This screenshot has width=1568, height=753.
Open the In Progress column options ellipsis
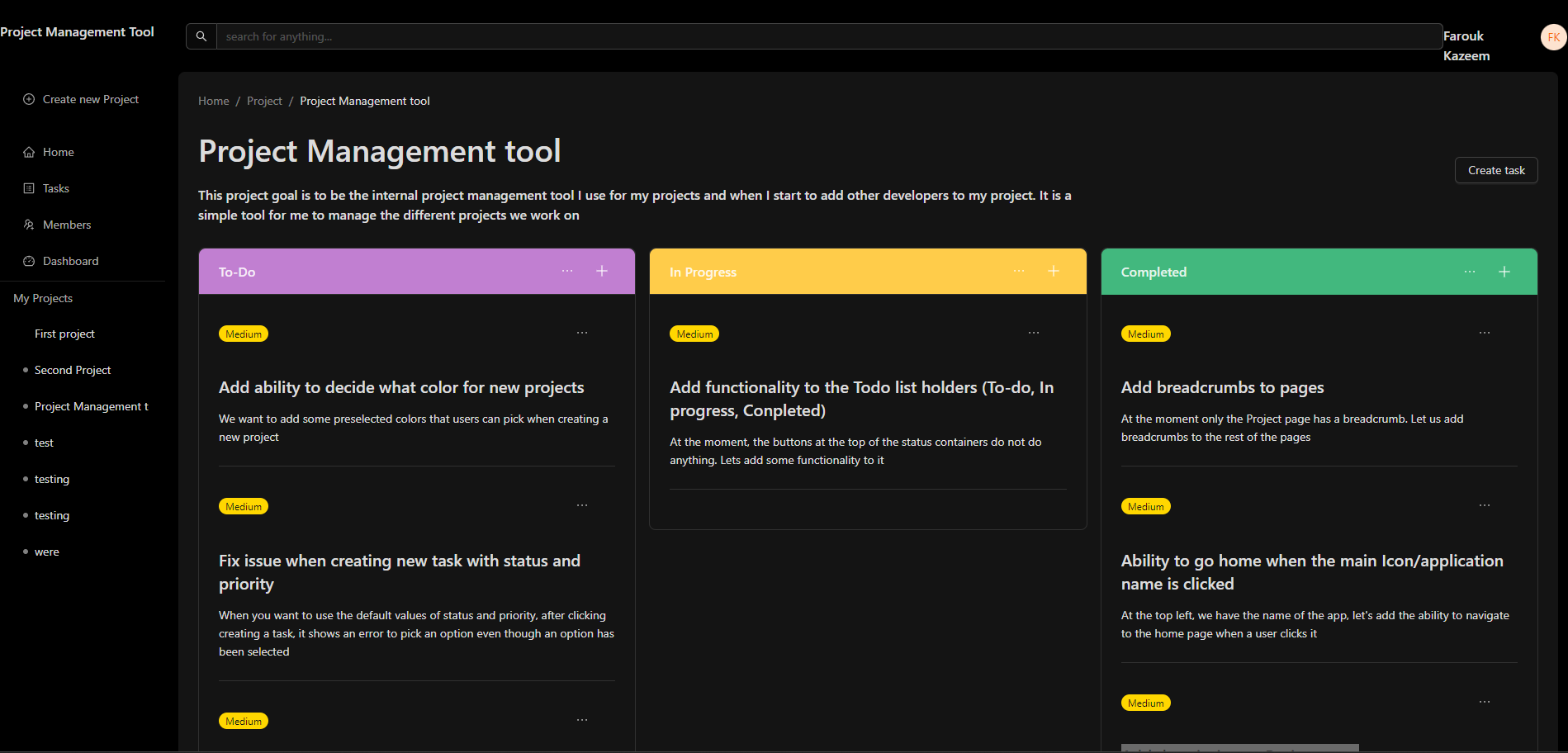[x=1019, y=271]
